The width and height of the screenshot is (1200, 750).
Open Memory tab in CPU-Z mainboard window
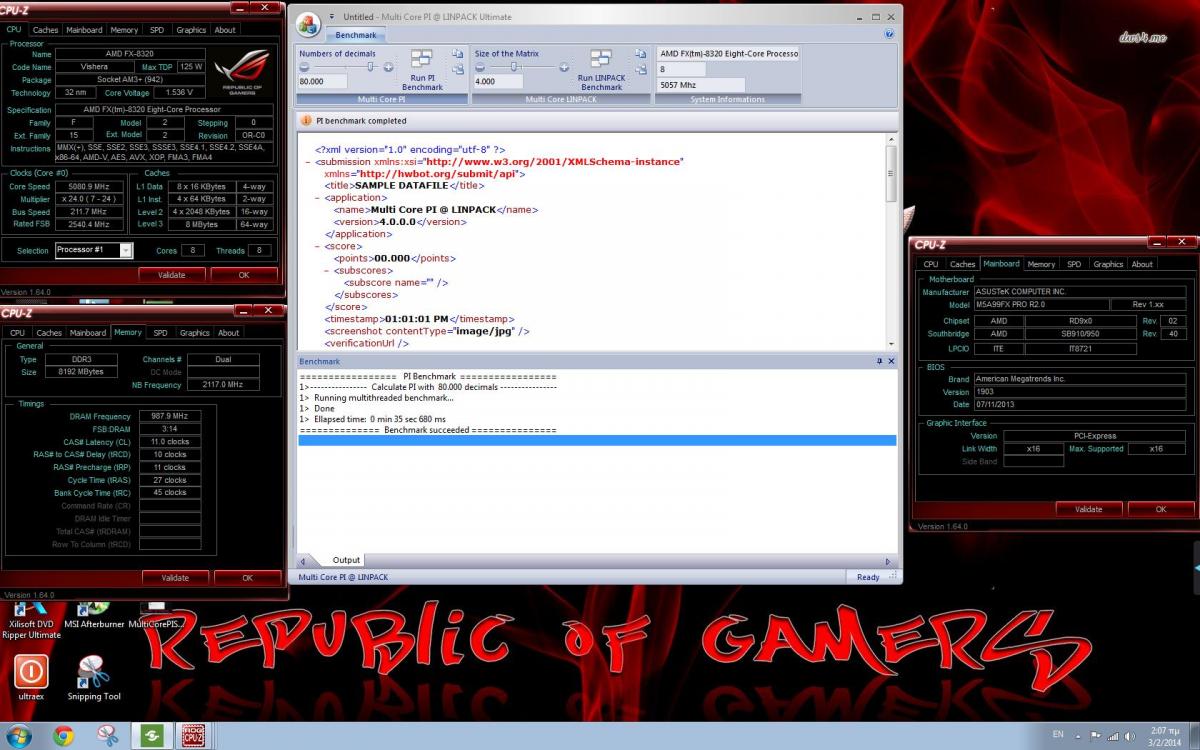(1041, 264)
